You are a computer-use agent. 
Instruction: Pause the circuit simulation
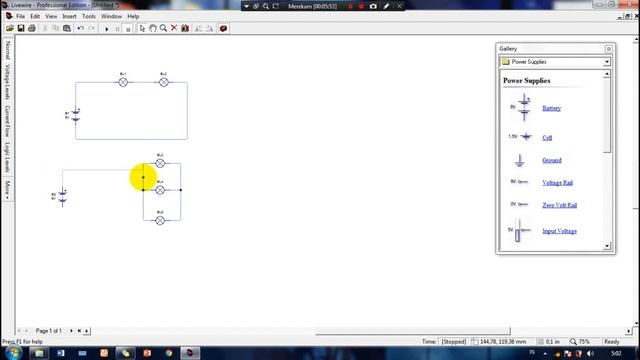pos(118,29)
